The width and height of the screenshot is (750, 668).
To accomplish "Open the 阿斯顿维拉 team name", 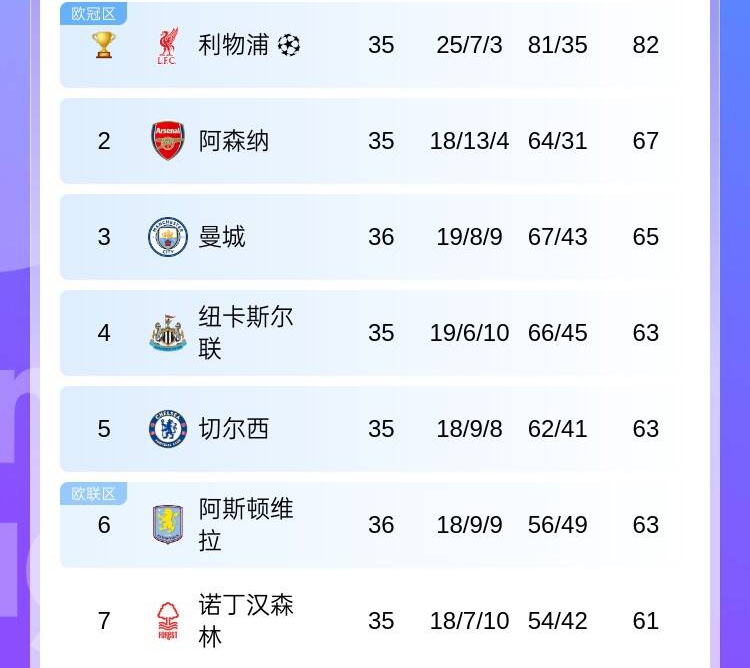I will point(245,525).
